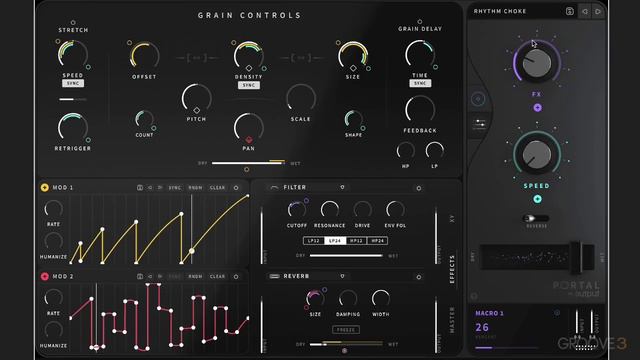640x360 pixels.
Task: Save Mod 1 shape preset icon
Action: (x=140, y=188)
